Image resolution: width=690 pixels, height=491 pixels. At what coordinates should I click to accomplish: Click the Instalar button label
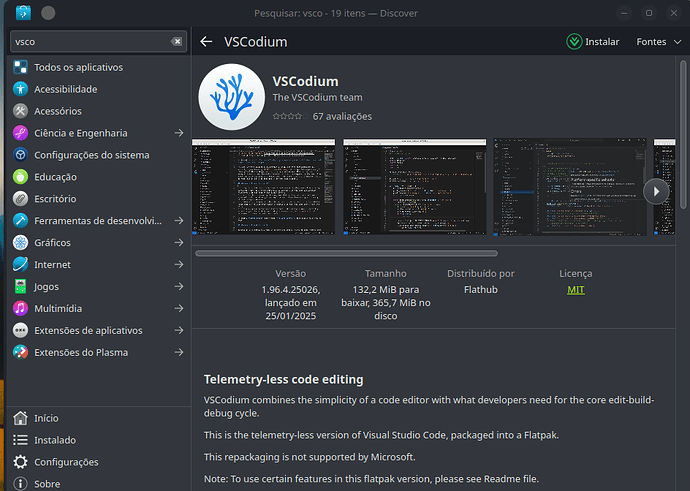coord(602,42)
